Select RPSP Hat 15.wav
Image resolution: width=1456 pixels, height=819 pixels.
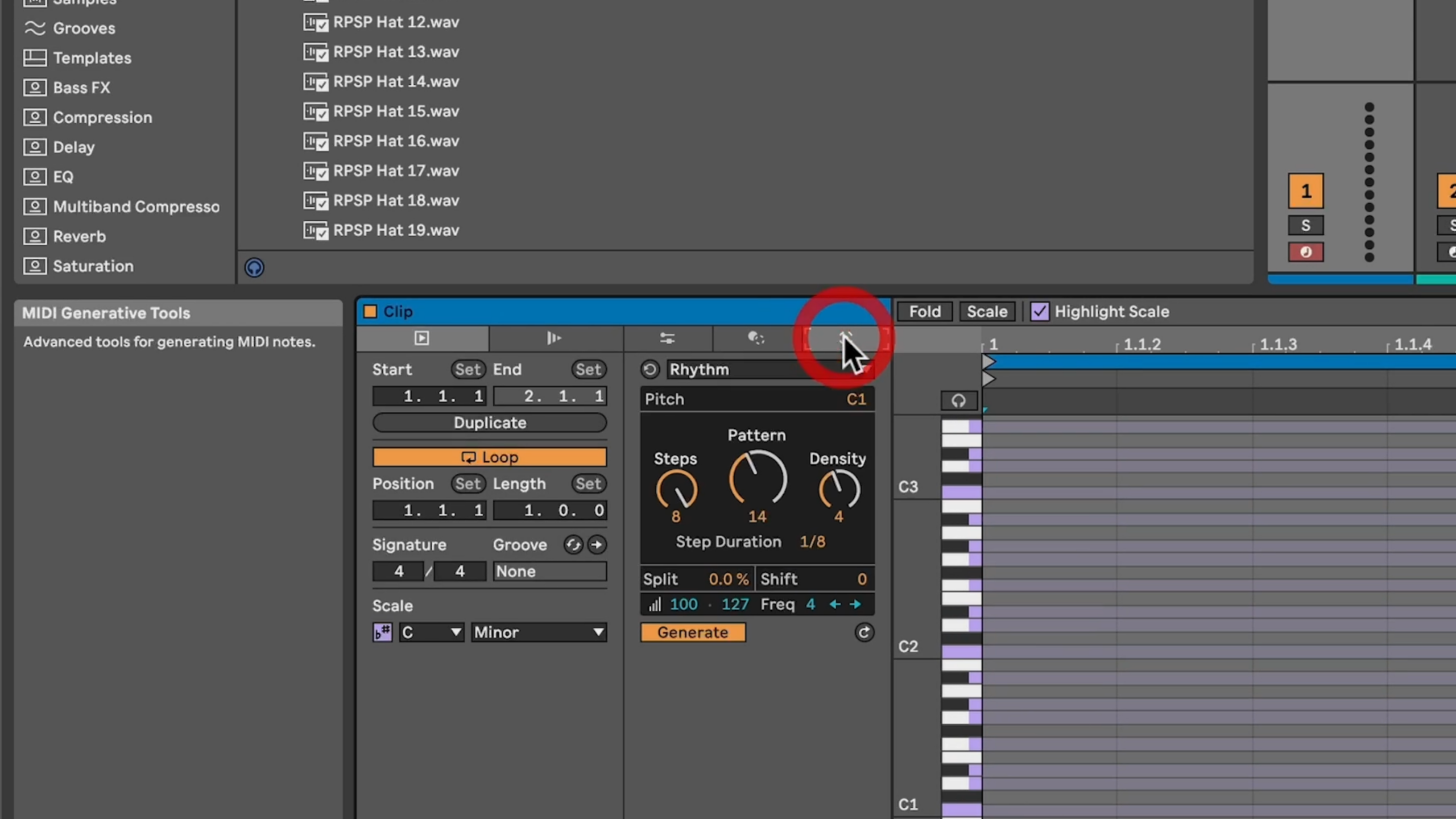[396, 111]
